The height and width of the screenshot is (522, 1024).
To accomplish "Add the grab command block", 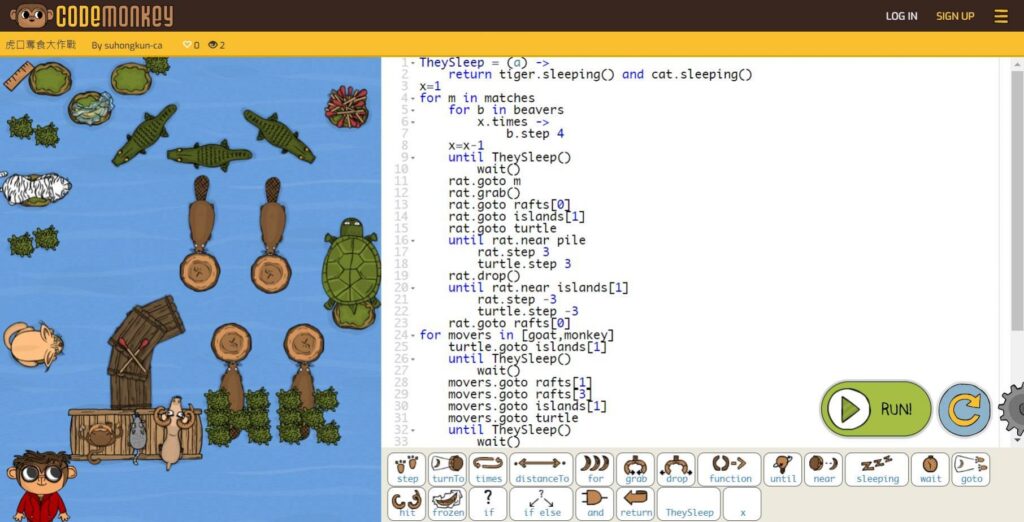I will (x=635, y=469).
